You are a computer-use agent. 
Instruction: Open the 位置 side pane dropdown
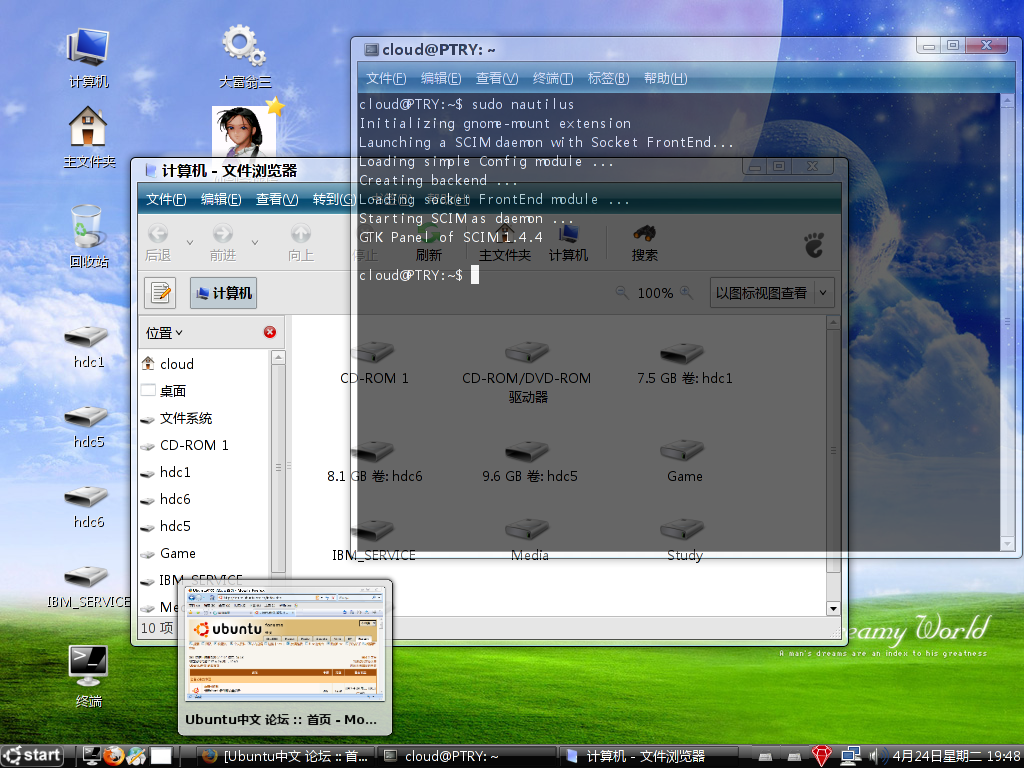coord(164,333)
